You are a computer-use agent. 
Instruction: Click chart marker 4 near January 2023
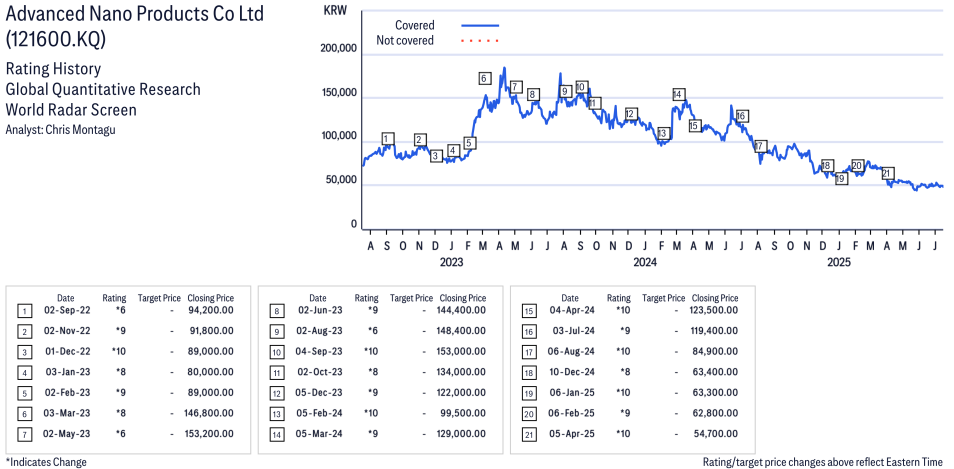(x=453, y=150)
